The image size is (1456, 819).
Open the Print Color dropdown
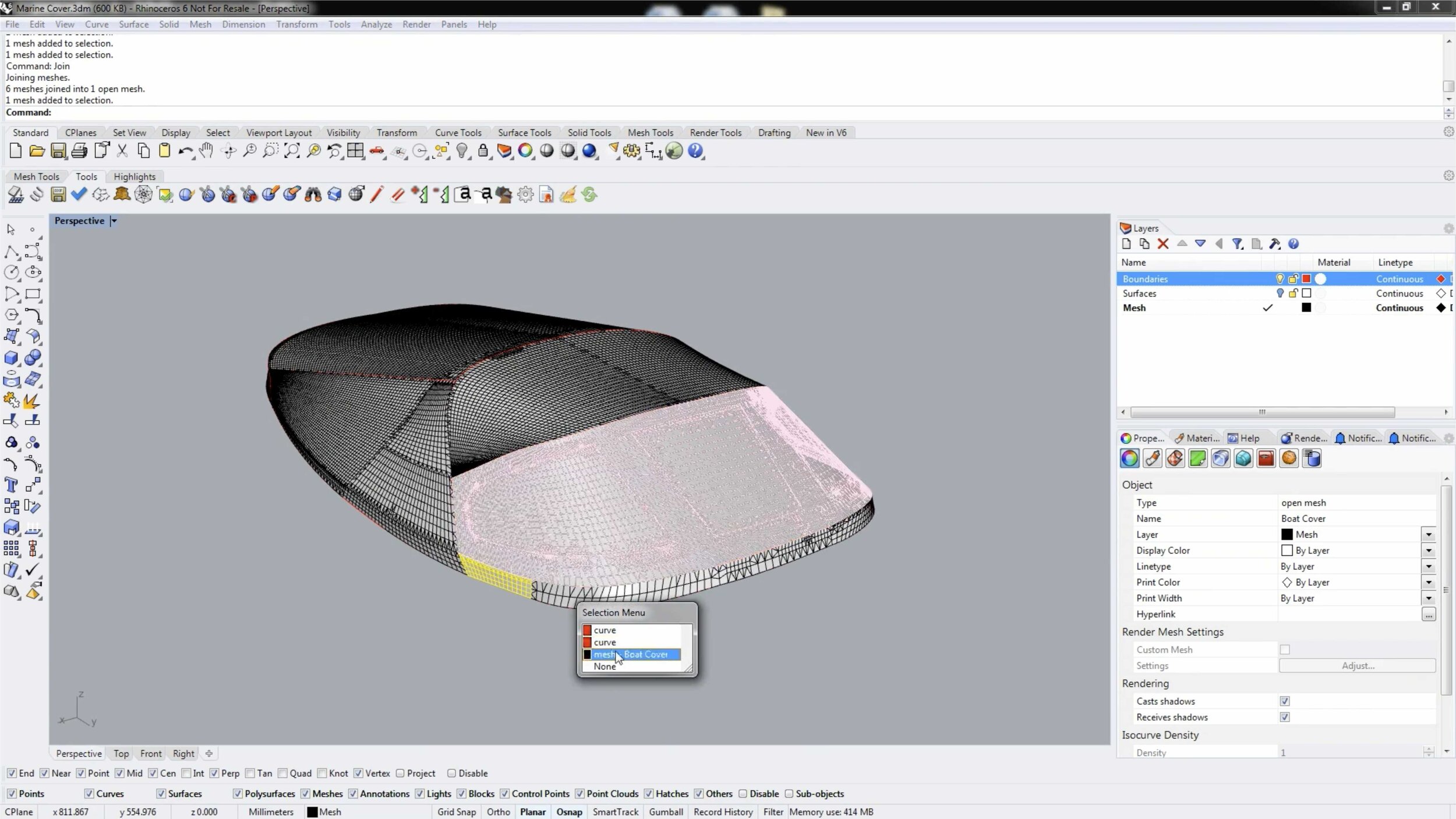click(x=1428, y=582)
